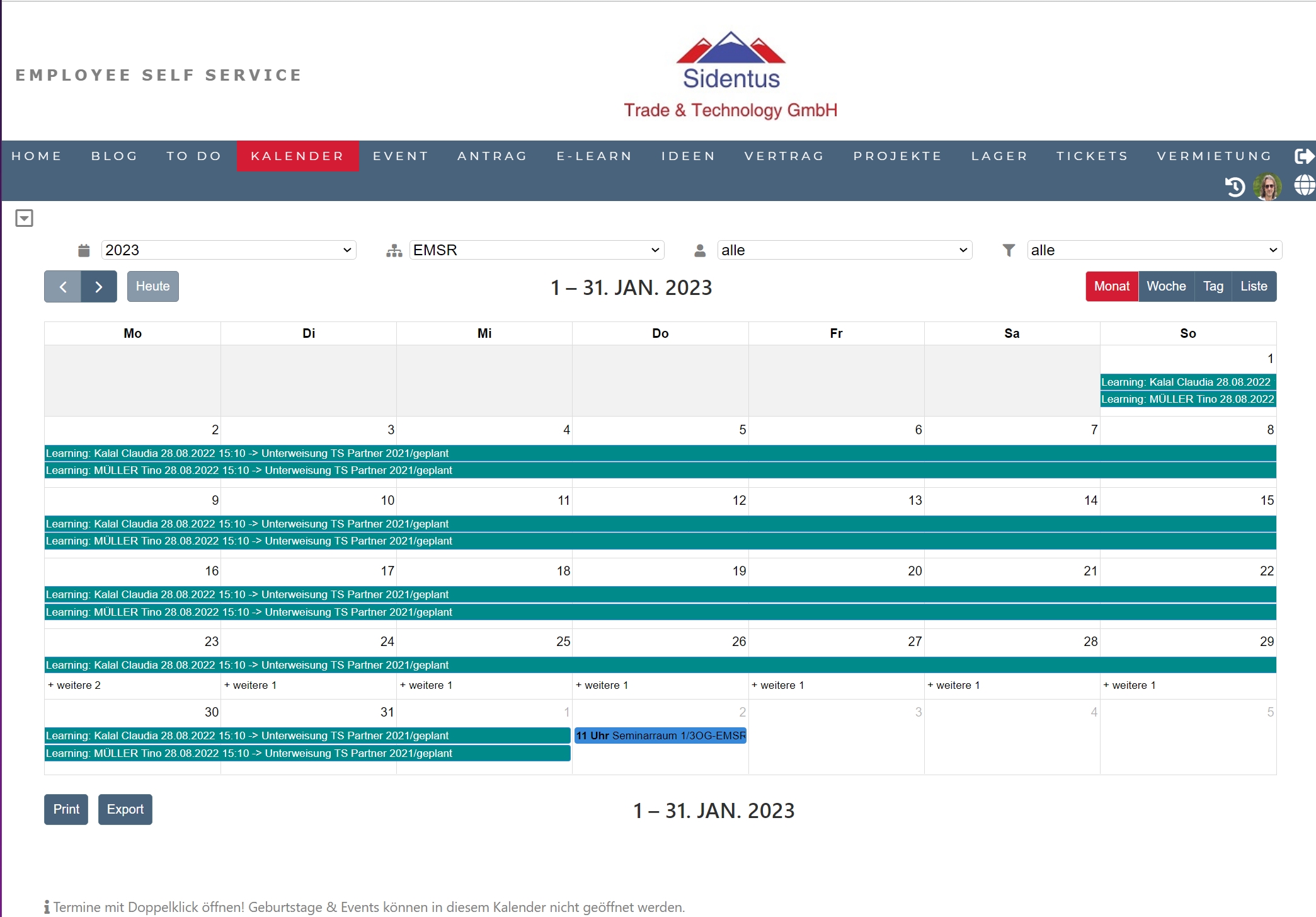Viewport: 1316px width, 917px height.
Task: Click the logout icon in navigation bar
Action: tap(1303, 156)
